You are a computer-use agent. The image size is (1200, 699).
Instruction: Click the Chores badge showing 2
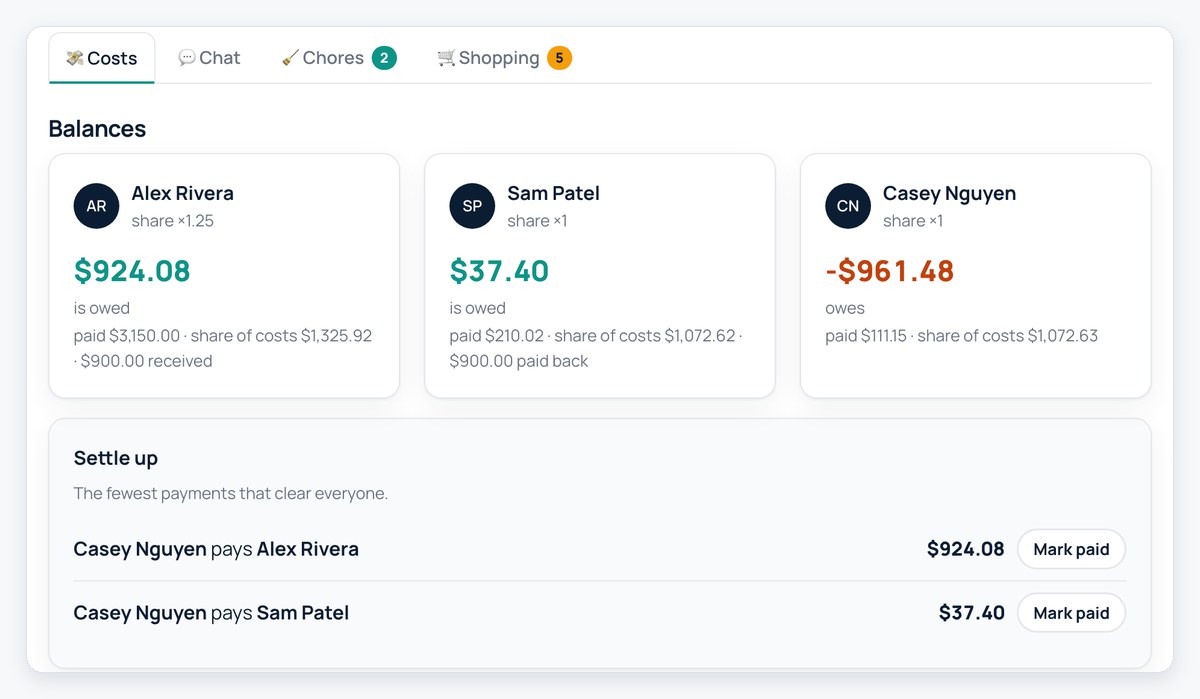(x=384, y=58)
